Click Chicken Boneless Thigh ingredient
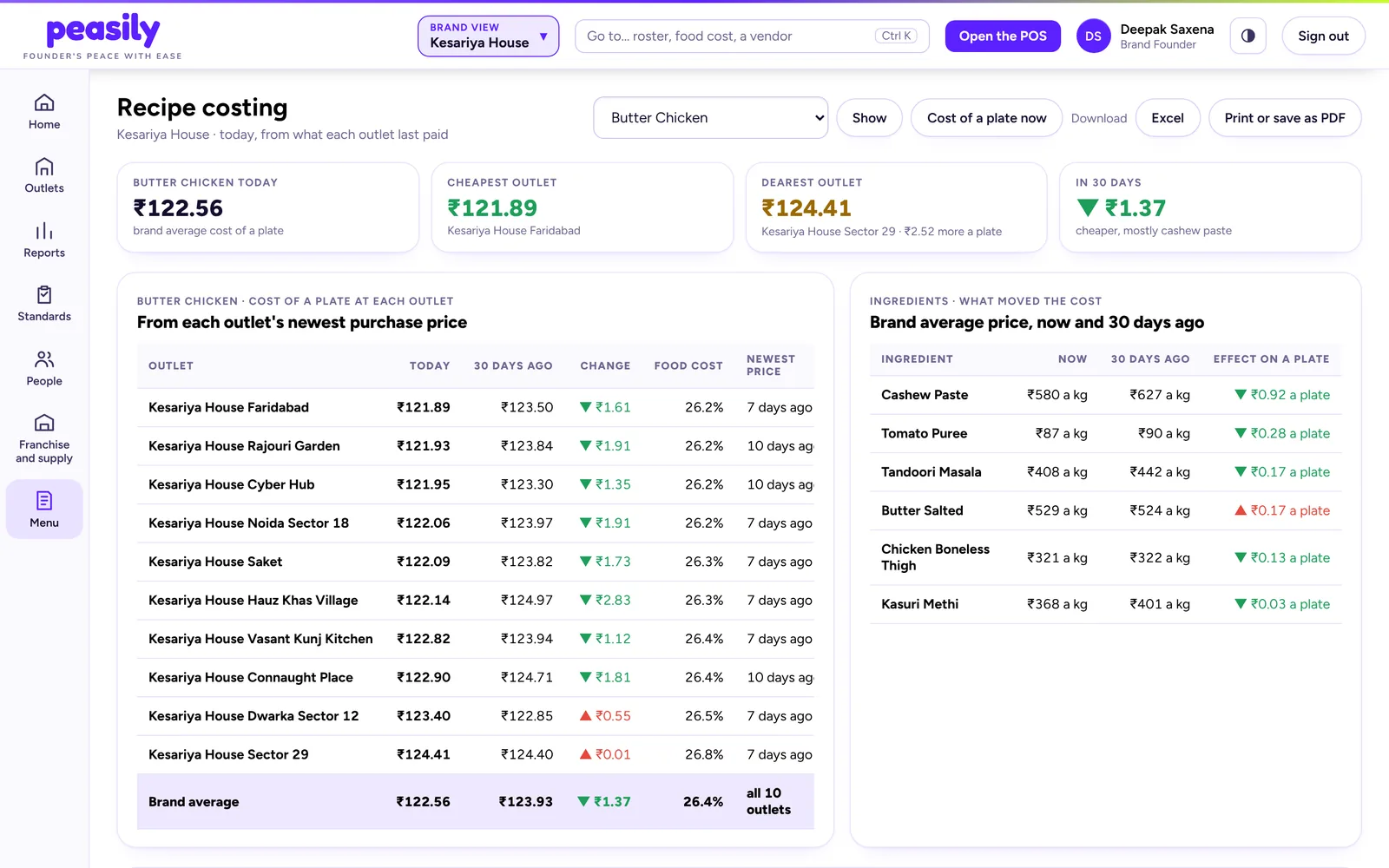The height and width of the screenshot is (868, 1389). pos(935,557)
